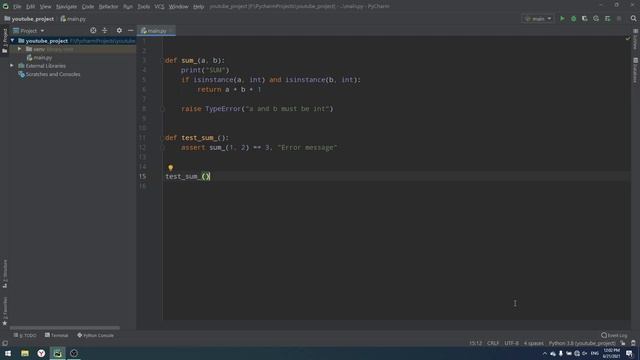Click the concurrency diagram run icon
This screenshot has height=360, width=640.
607,19
